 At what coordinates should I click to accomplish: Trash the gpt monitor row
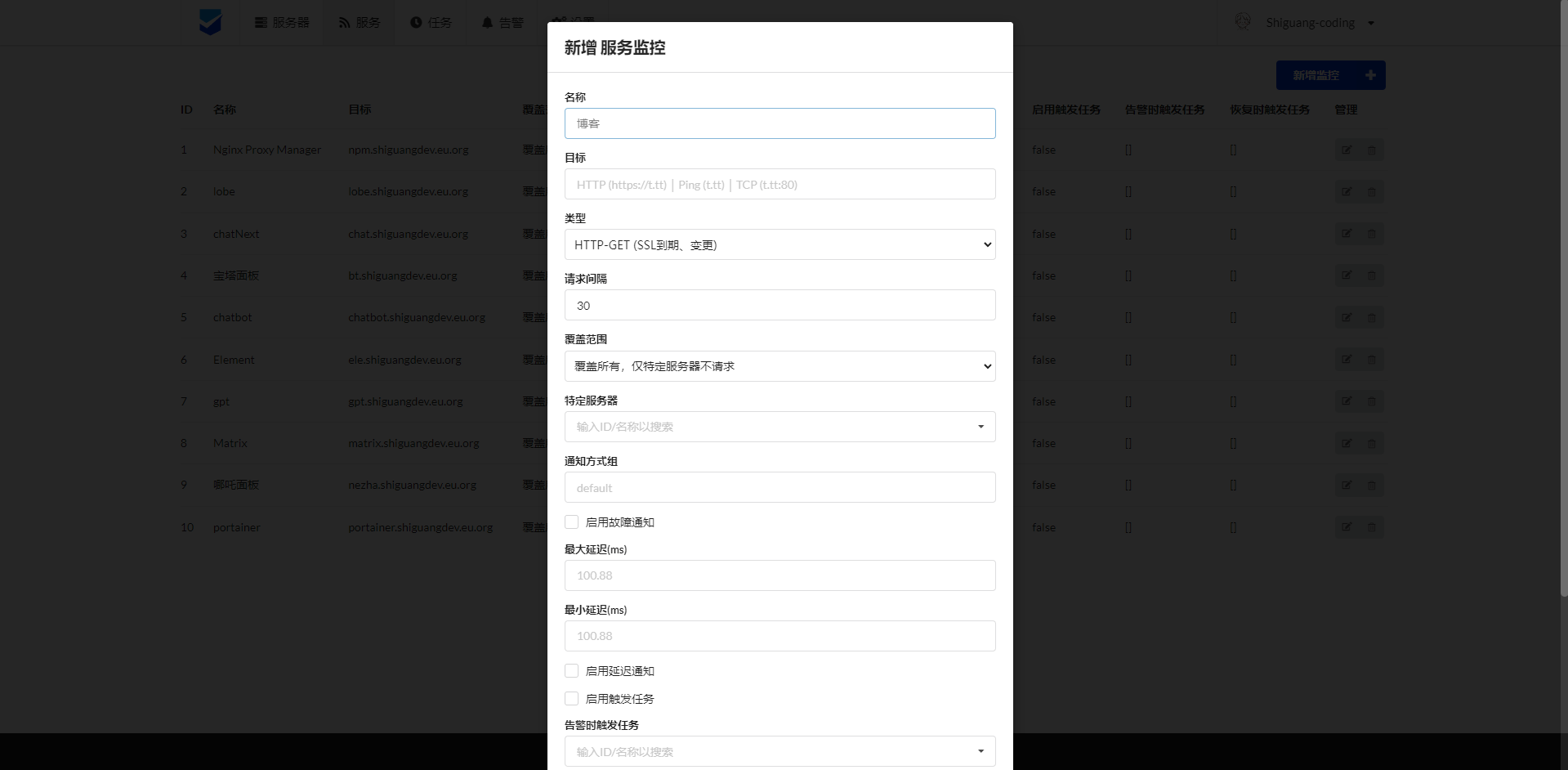pyautogui.click(x=1372, y=401)
